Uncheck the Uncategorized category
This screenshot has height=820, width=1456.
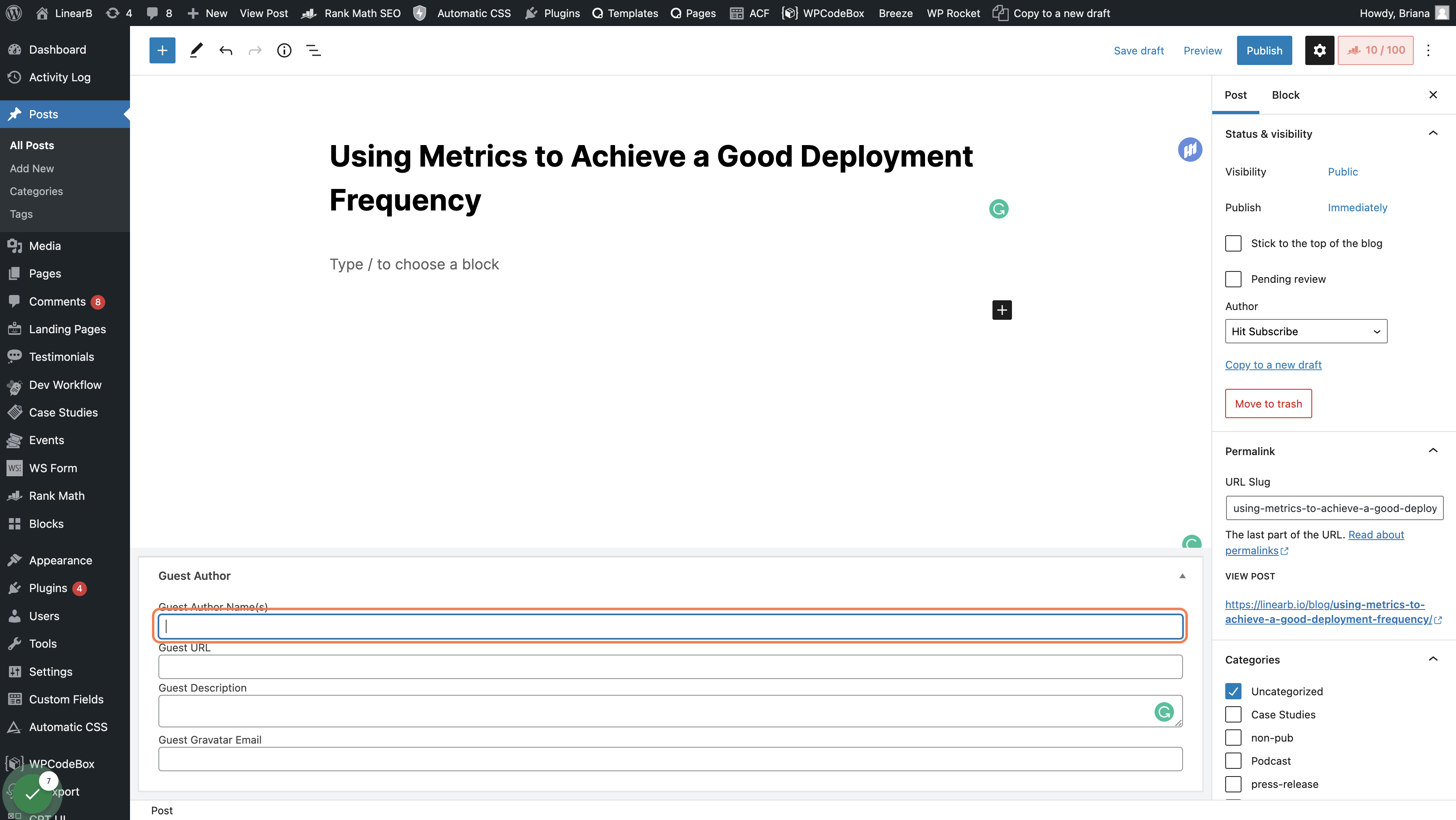tap(1233, 691)
